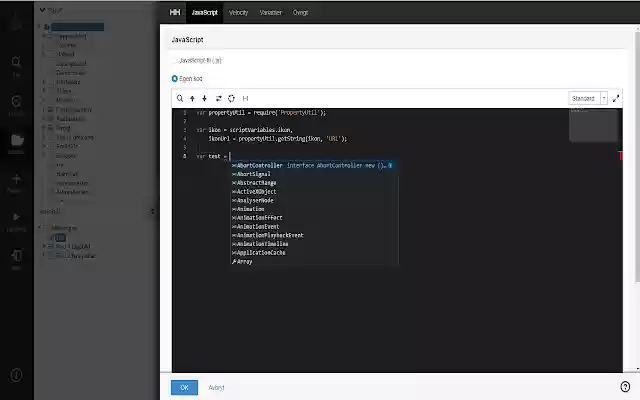Image resolution: width=640 pixels, height=400 pixels.
Task: Click the H icon in editor toolbar
Action: [245, 98]
